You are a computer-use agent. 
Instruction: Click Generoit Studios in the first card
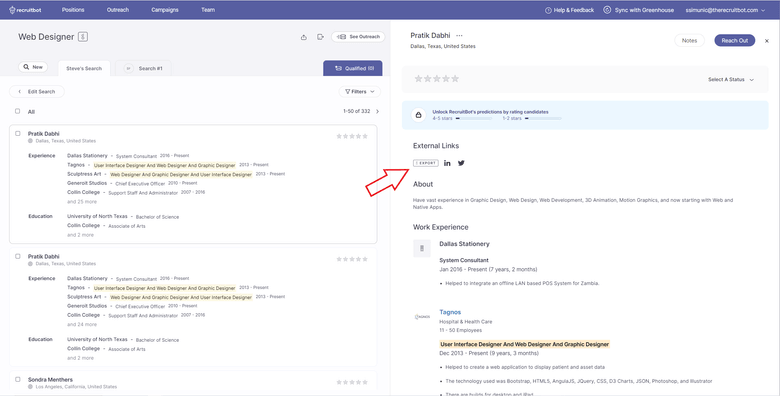click(87, 183)
